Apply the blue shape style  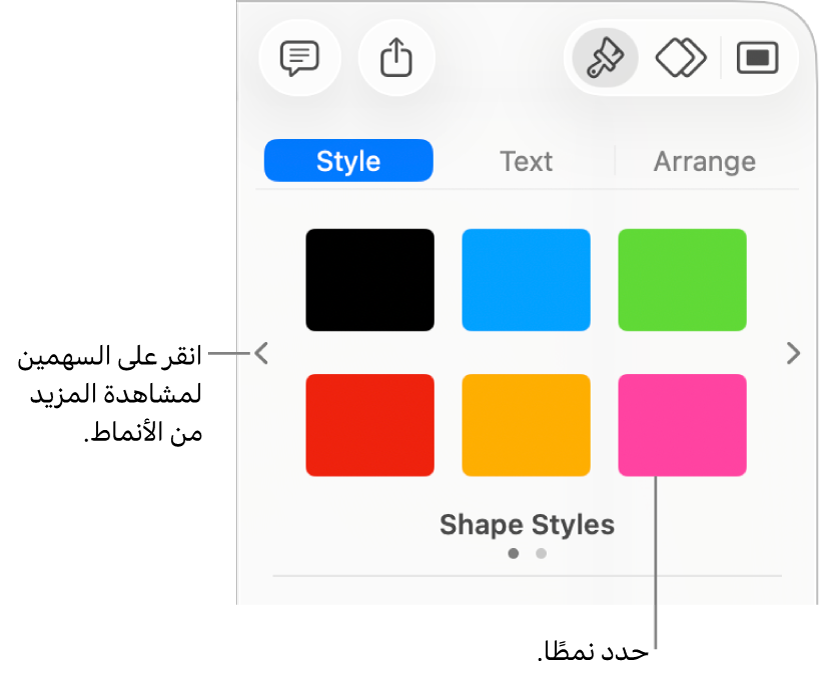[526, 280]
